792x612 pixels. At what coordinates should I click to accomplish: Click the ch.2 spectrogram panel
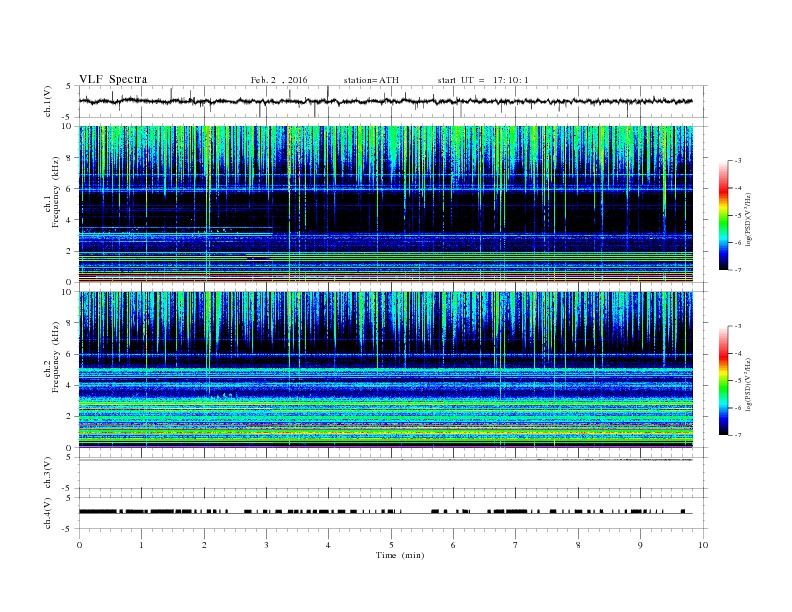click(x=386, y=369)
